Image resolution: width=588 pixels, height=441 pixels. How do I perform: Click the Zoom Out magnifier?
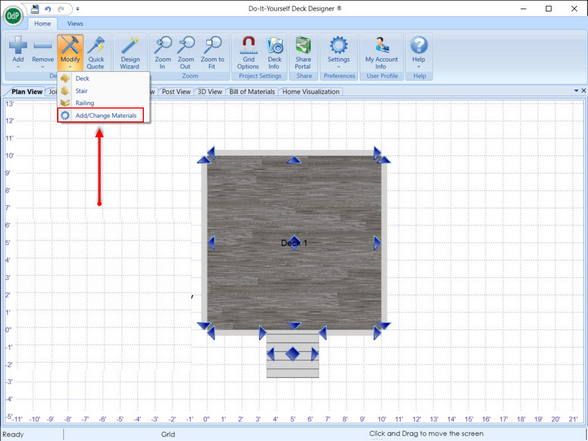tap(186, 53)
